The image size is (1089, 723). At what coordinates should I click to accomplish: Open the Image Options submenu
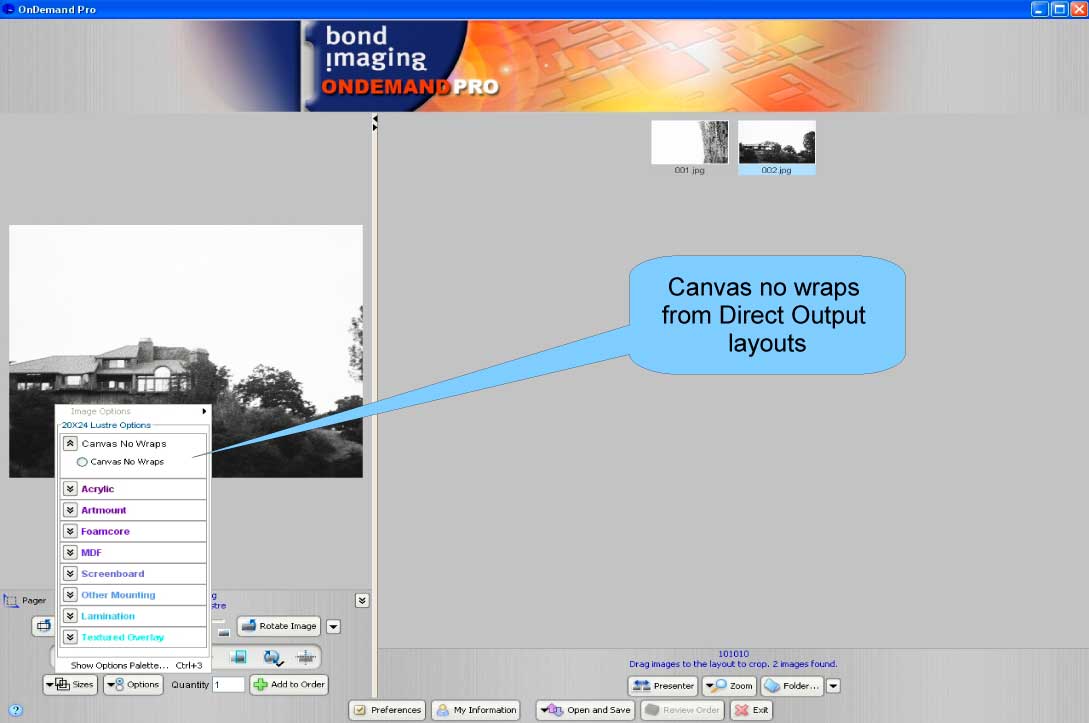133,411
